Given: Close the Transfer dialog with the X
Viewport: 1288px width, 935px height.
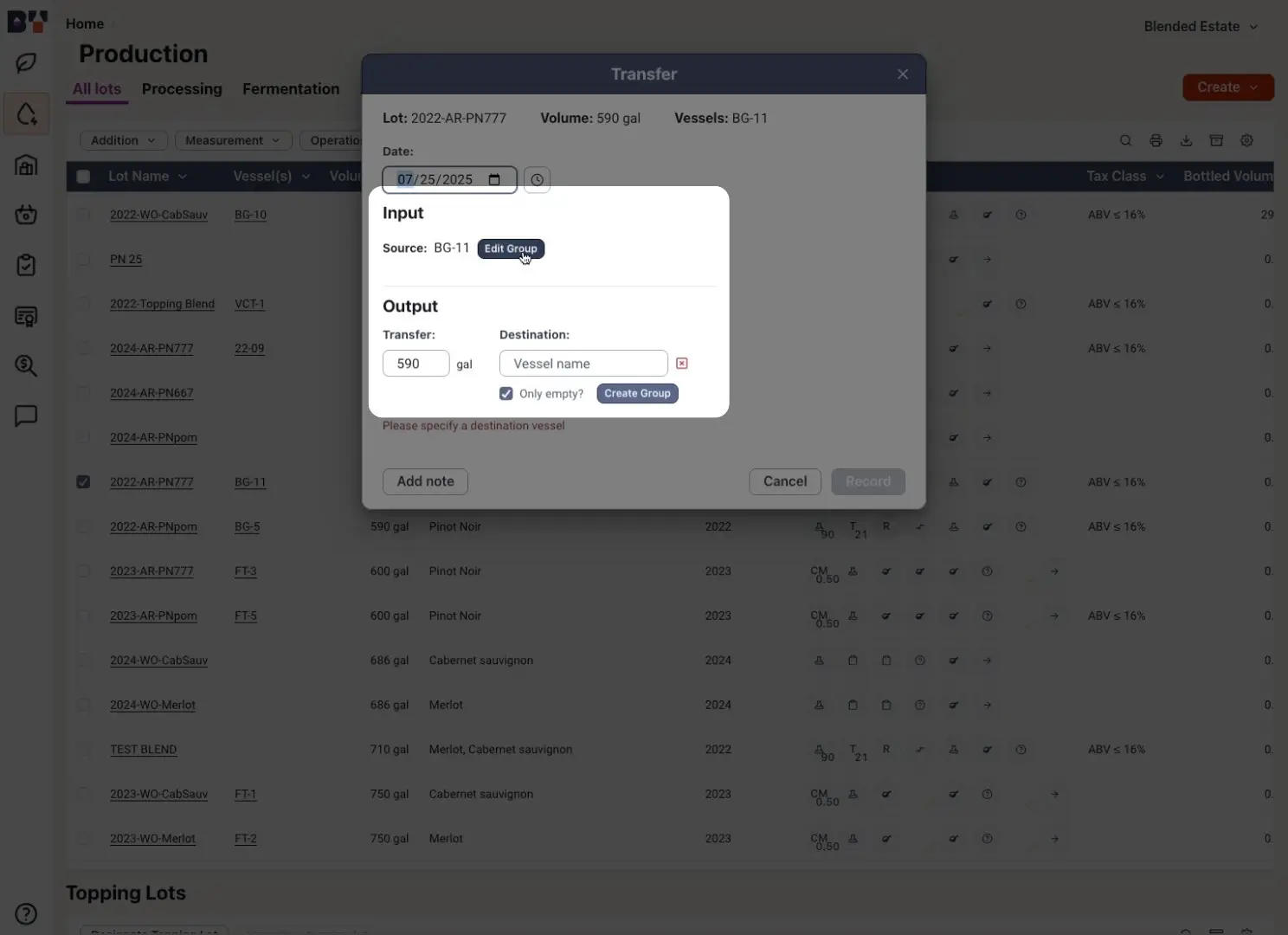Looking at the screenshot, I should pos(903,74).
